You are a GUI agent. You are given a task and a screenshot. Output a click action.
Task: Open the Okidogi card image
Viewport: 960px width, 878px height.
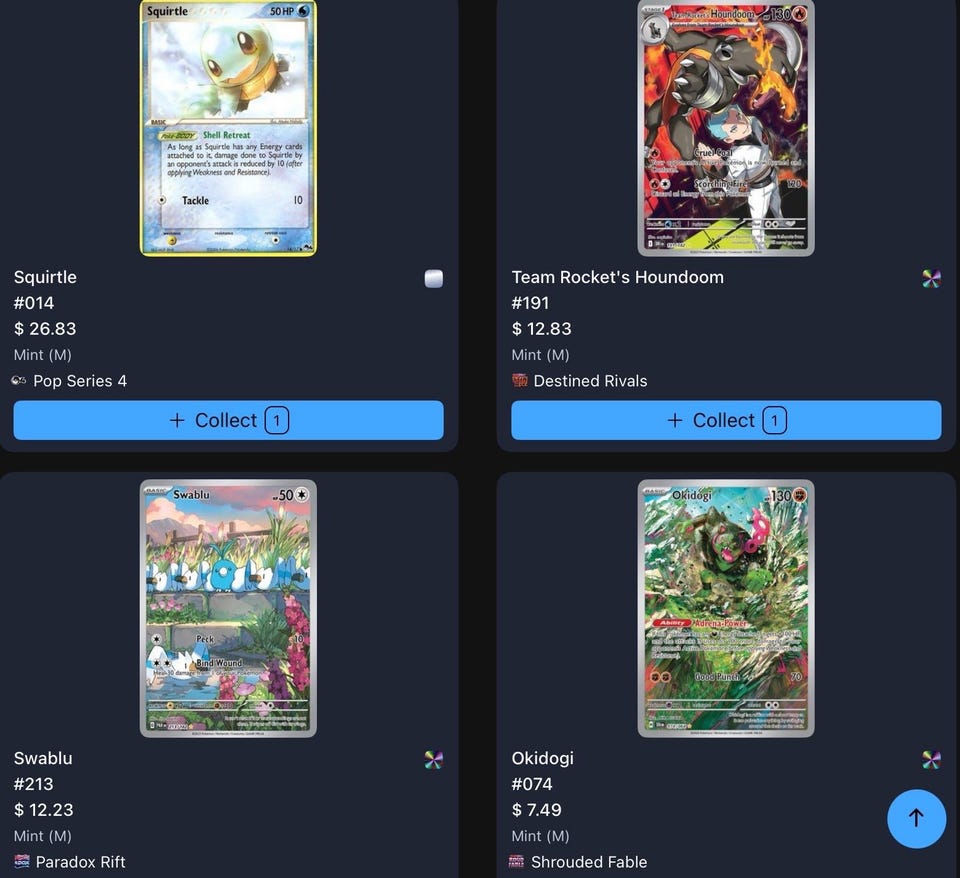click(726, 609)
